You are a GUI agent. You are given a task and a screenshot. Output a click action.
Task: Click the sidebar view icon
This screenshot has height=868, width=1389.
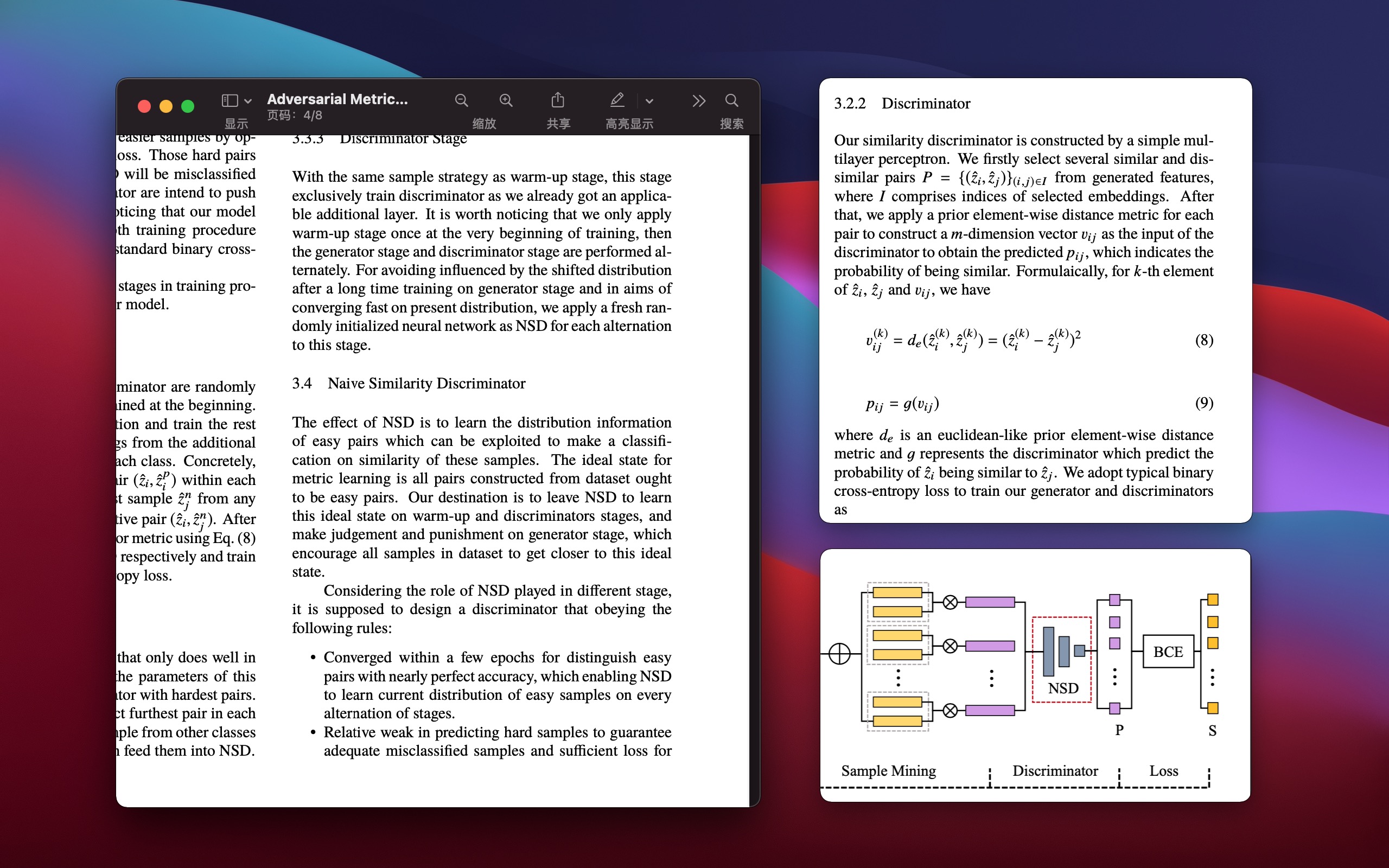point(229,100)
